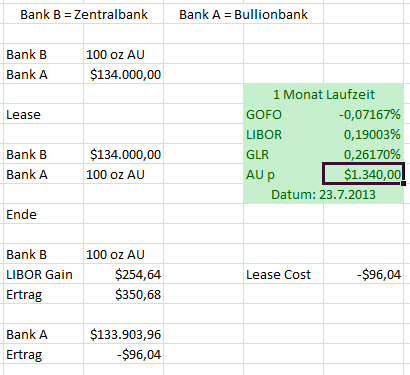Select the bottom Ertrag value -$96,04
This screenshot has height=375, width=410.
[x=123, y=354]
